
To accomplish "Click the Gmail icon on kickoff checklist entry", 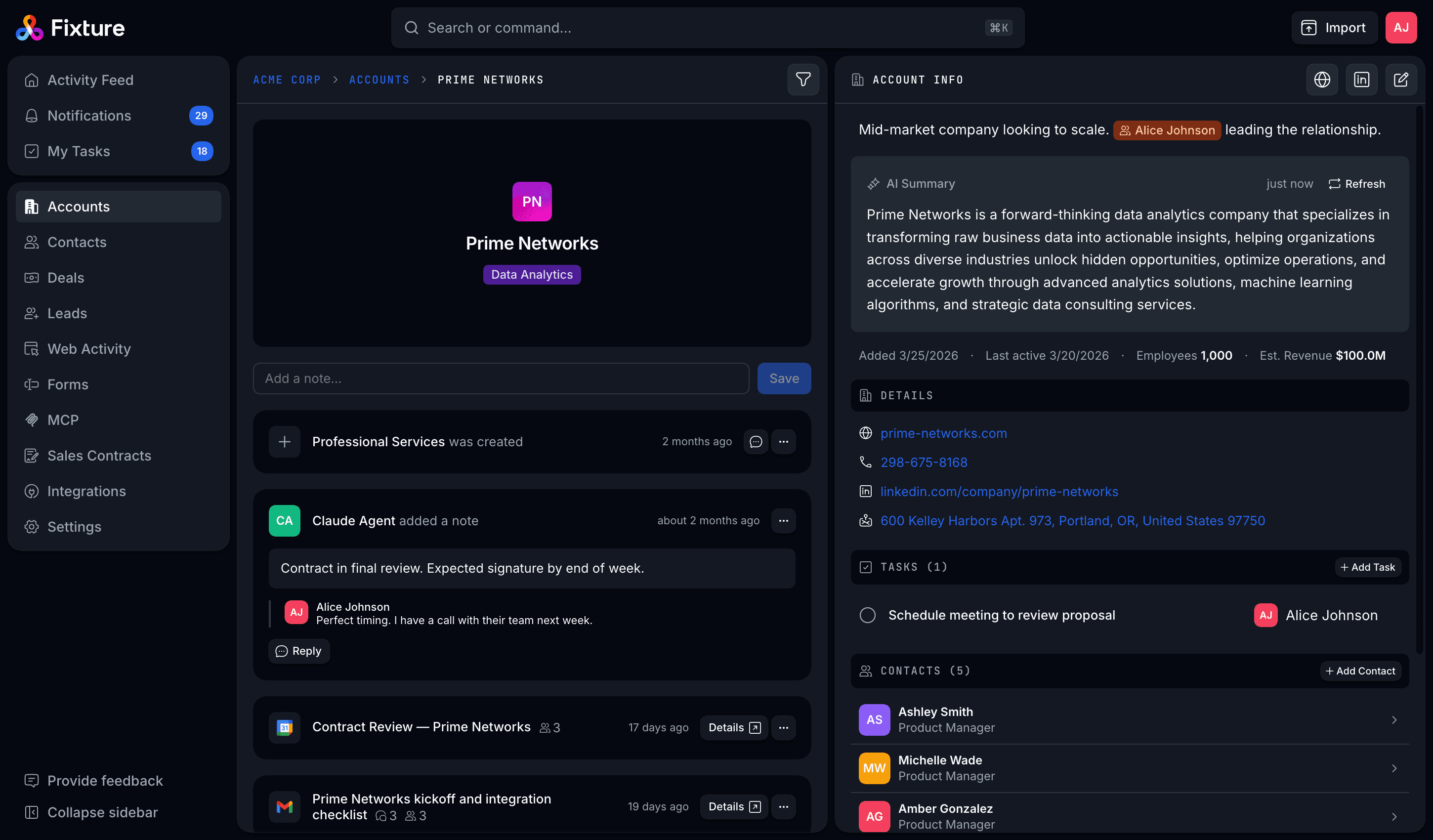I will point(284,806).
